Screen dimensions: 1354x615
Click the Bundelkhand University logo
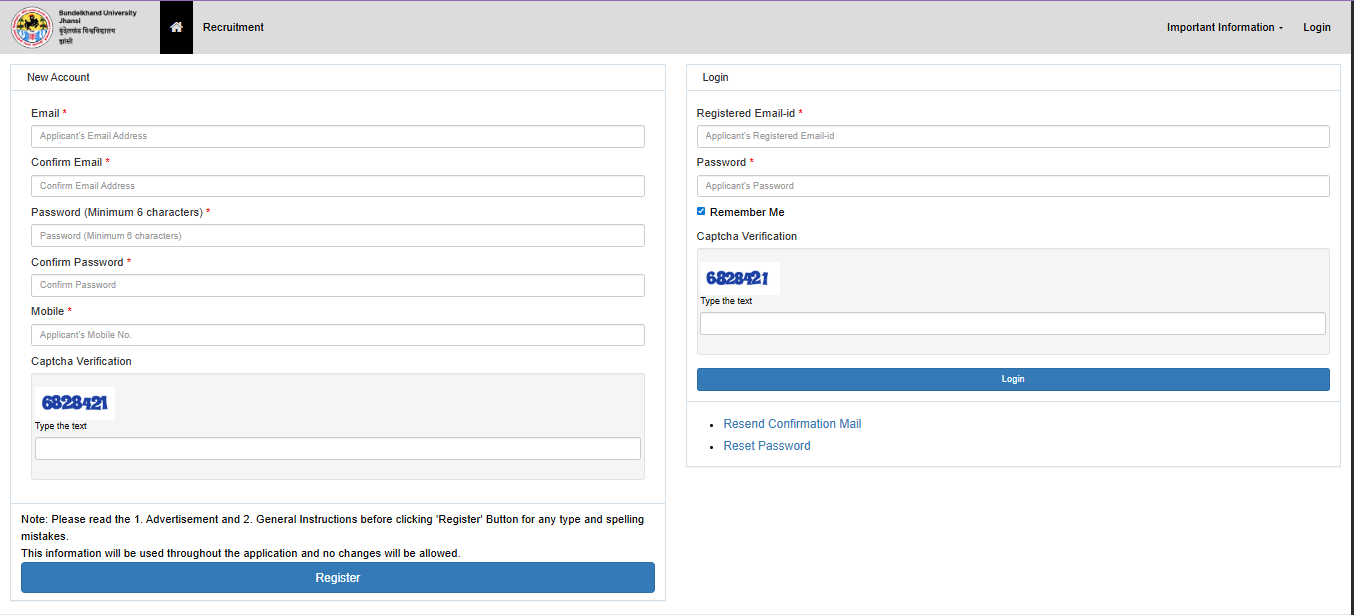click(31, 27)
